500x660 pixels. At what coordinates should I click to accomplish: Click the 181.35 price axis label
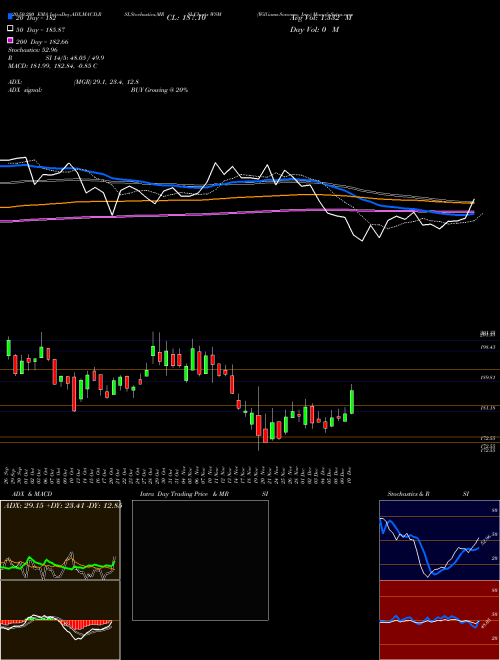(489, 408)
